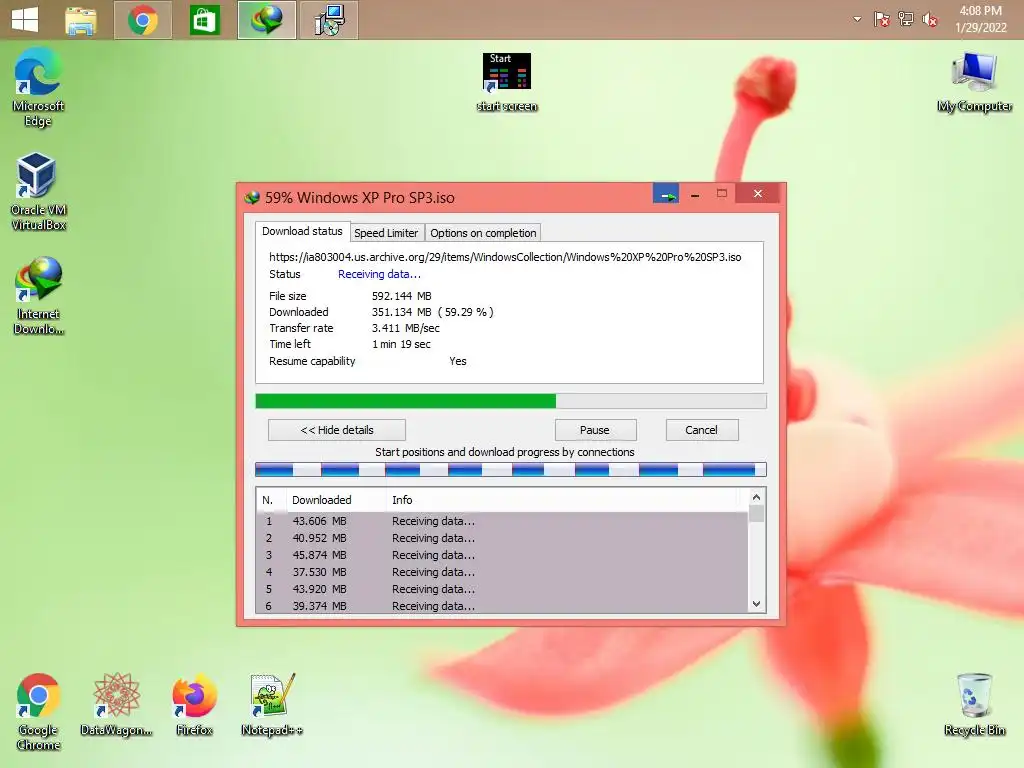Select the Firefox desktop shortcut
This screenshot has height=768, width=1024.
point(194,705)
